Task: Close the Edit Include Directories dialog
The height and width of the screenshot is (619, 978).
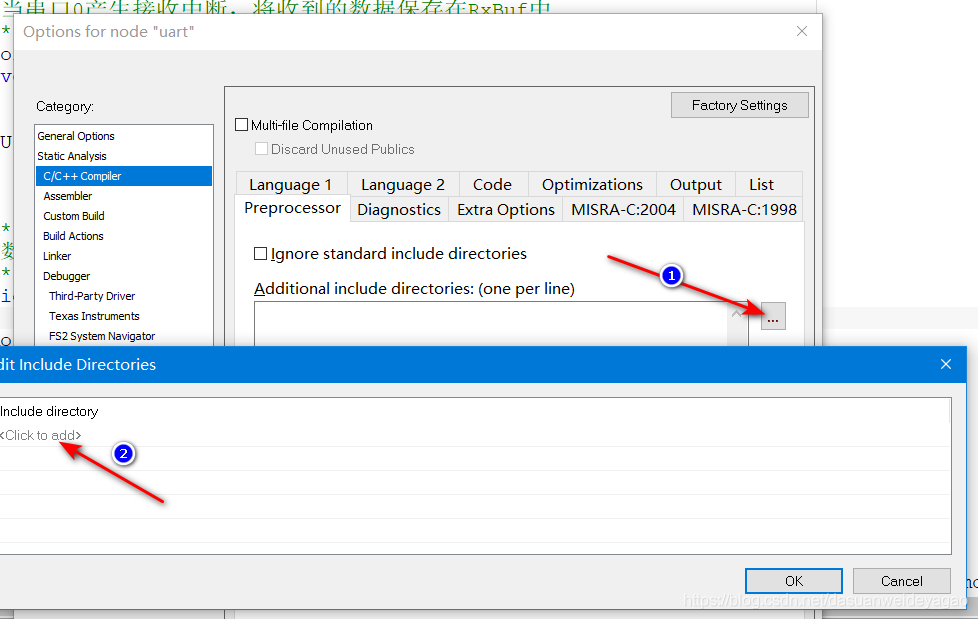Action: tap(946, 364)
